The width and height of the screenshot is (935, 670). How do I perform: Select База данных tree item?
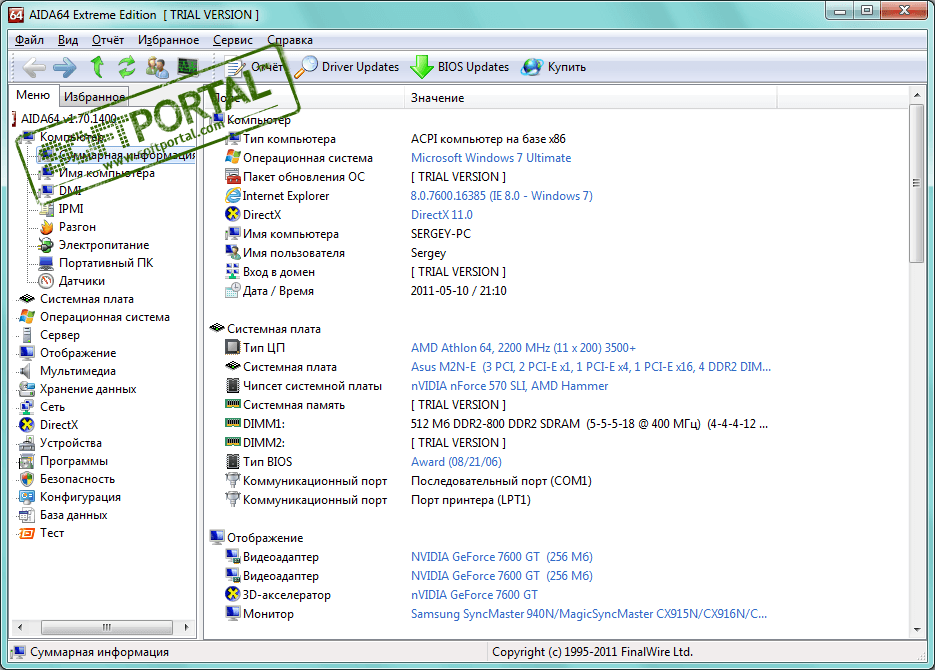click(73, 514)
